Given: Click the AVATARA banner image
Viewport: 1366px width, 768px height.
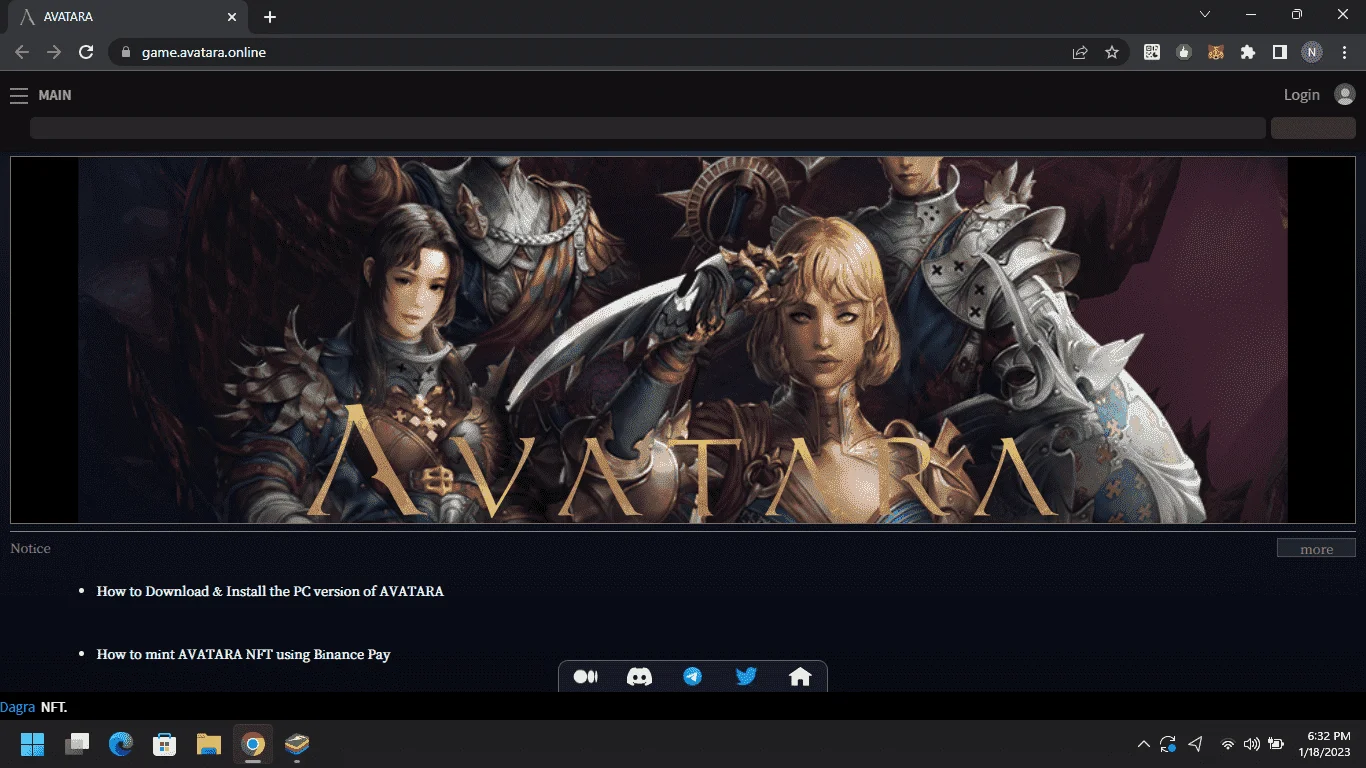Looking at the screenshot, I should (x=683, y=340).
